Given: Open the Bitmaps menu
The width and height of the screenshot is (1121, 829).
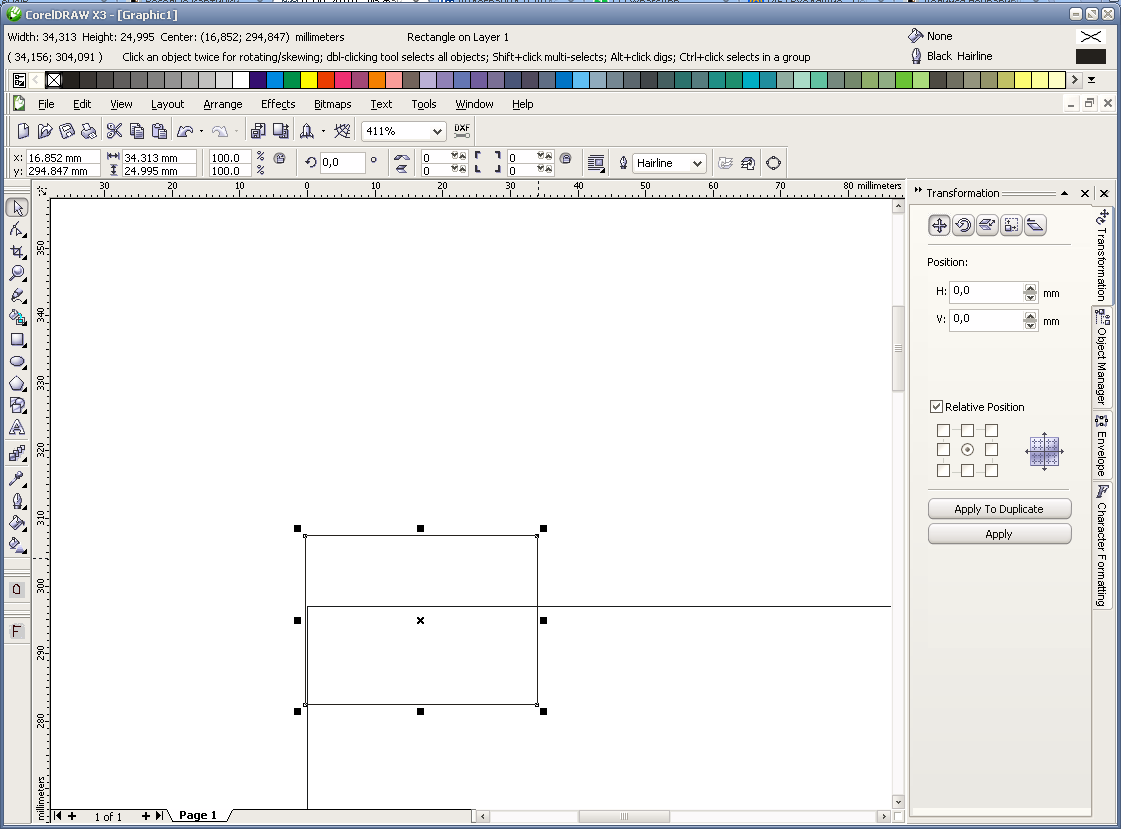Looking at the screenshot, I should point(332,104).
